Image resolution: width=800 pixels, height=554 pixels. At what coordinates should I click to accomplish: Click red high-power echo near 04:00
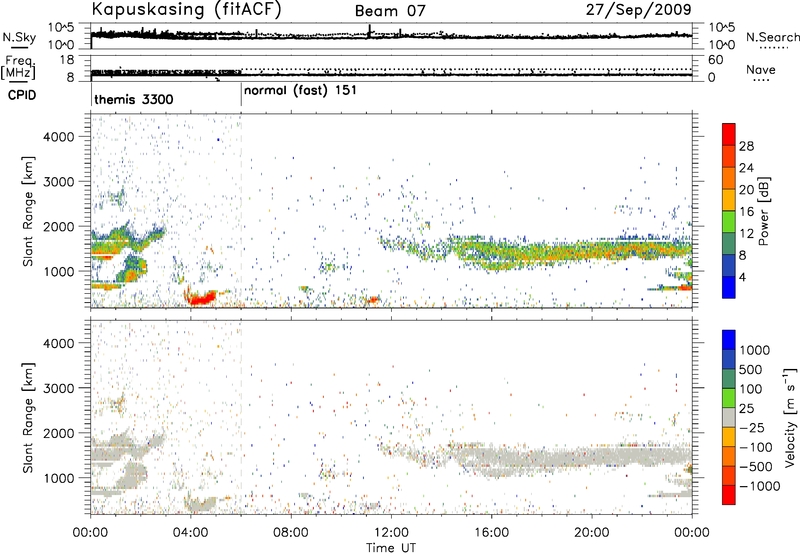tap(203, 298)
